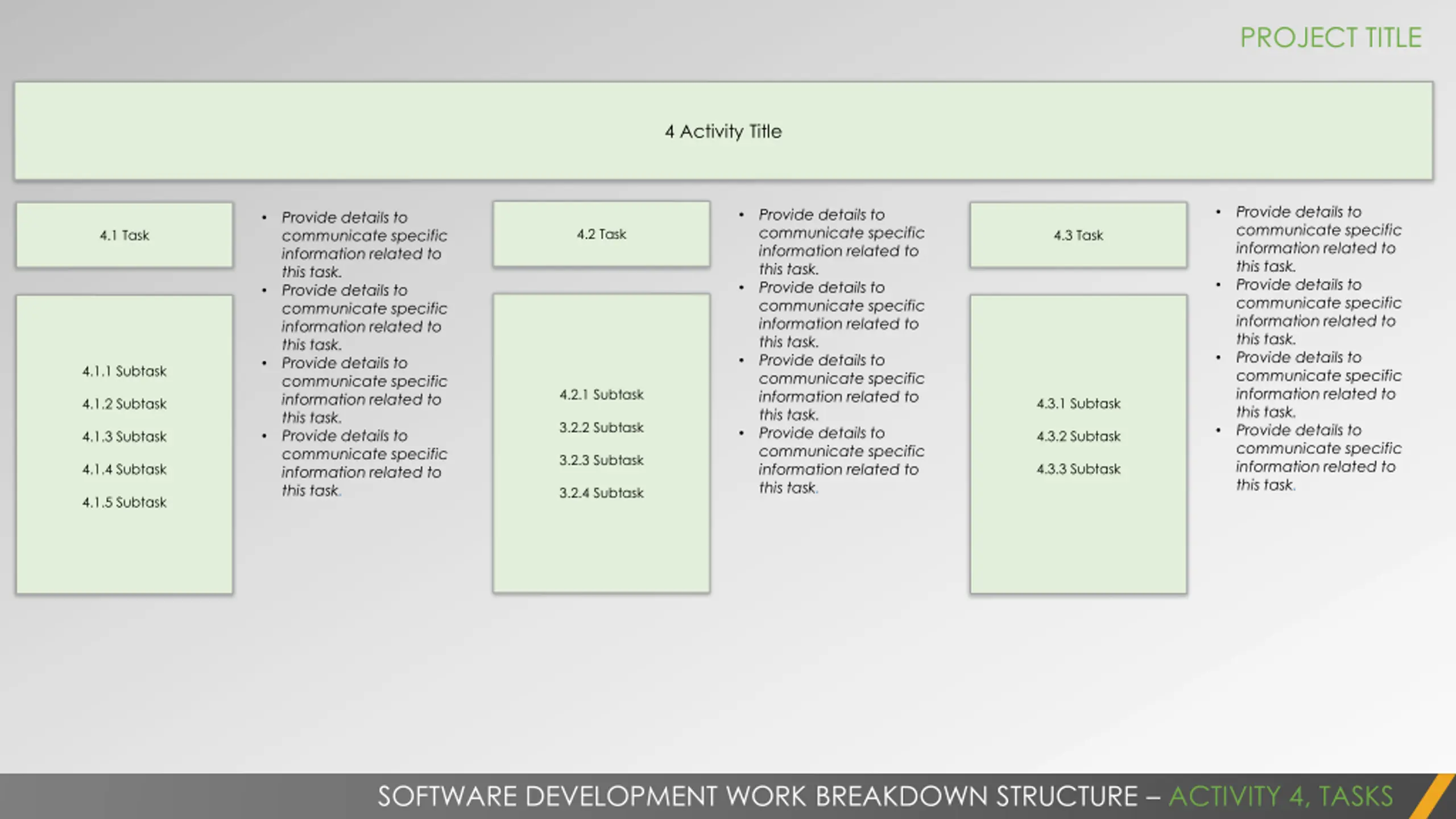Click 4.1.5 Subtask text
Image resolution: width=1456 pixels, height=819 pixels.
(x=125, y=502)
